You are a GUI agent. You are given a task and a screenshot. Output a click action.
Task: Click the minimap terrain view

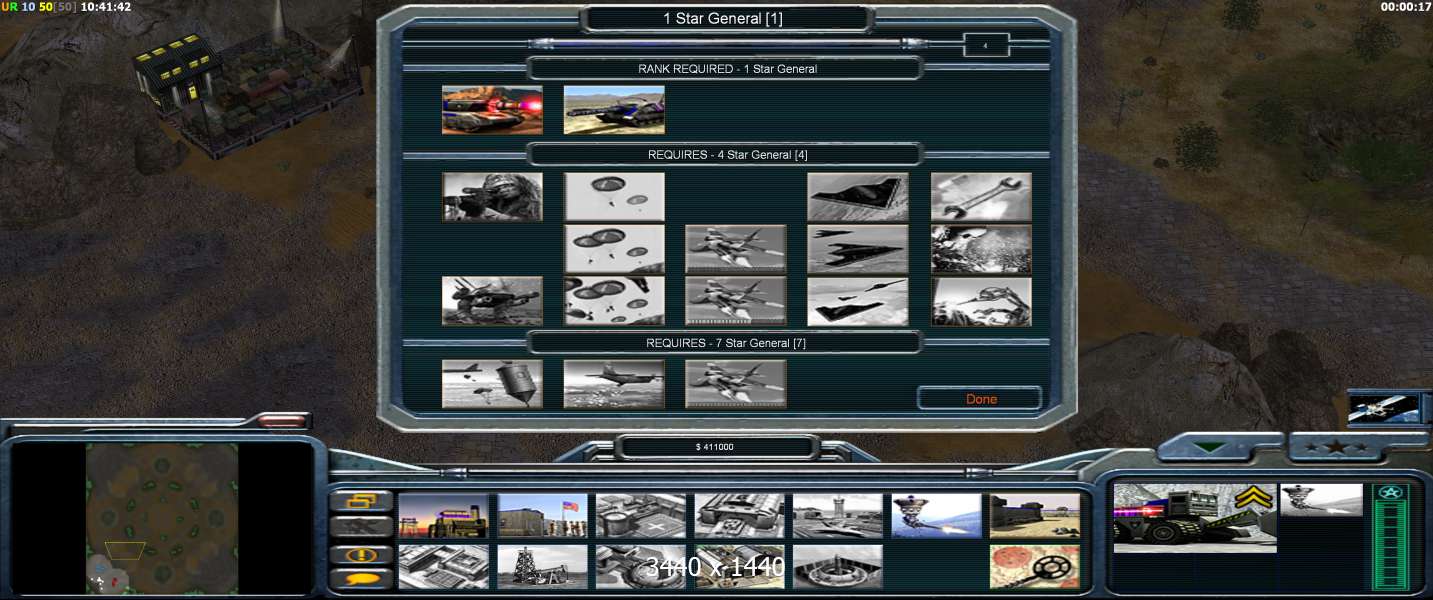162,517
